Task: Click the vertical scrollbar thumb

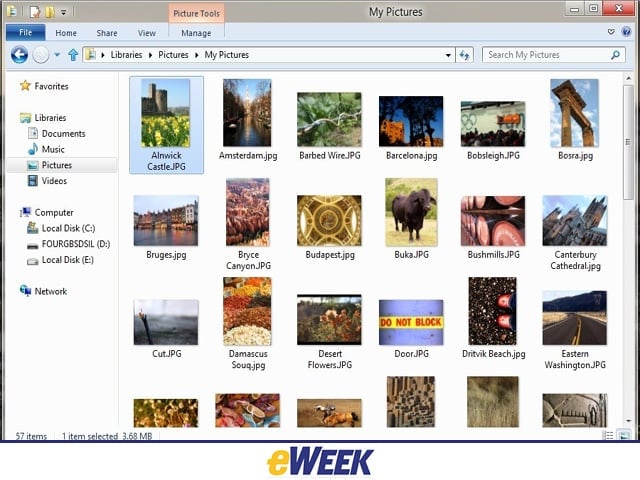Action: (628, 141)
